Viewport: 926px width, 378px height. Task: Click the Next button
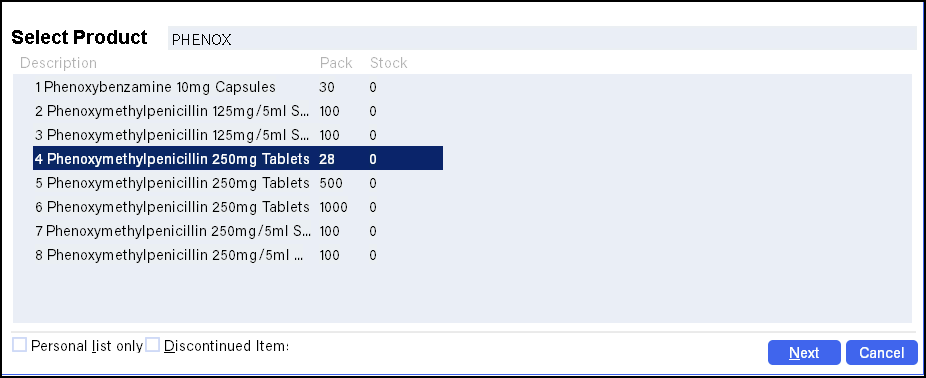click(804, 353)
